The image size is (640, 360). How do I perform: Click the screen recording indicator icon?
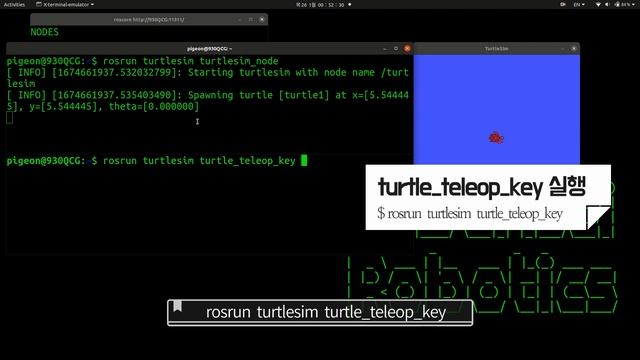tap(563, 4)
